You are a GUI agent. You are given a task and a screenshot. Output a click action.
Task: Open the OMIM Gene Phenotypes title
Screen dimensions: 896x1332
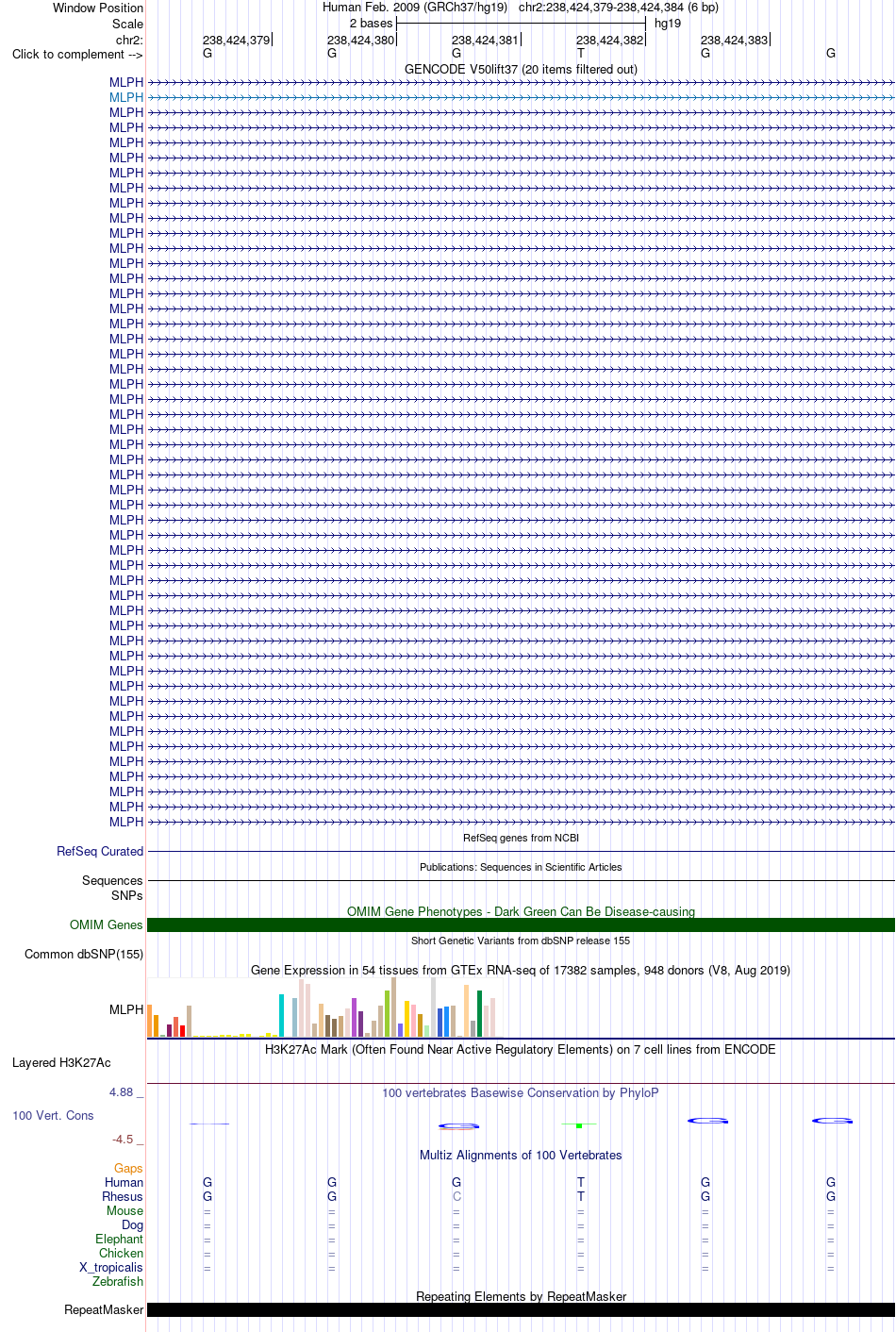[x=521, y=911]
